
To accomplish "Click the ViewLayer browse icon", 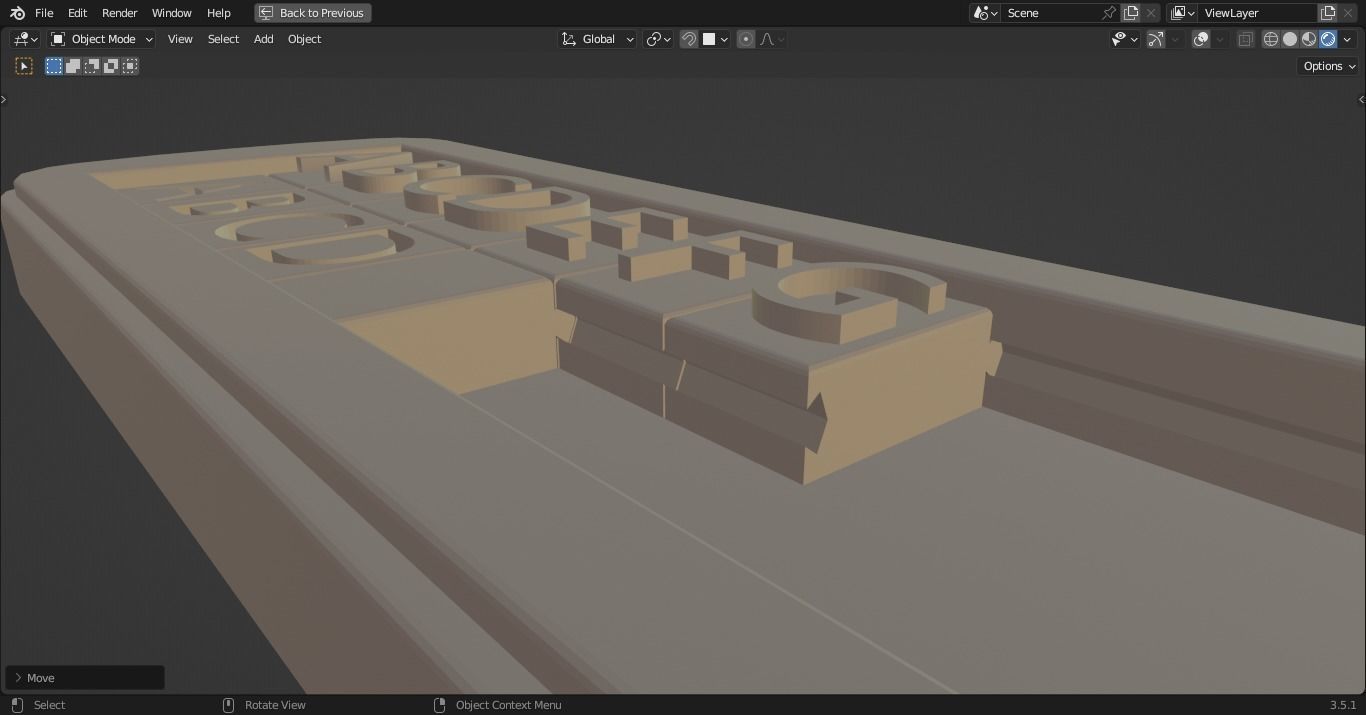I will click(x=1182, y=13).
